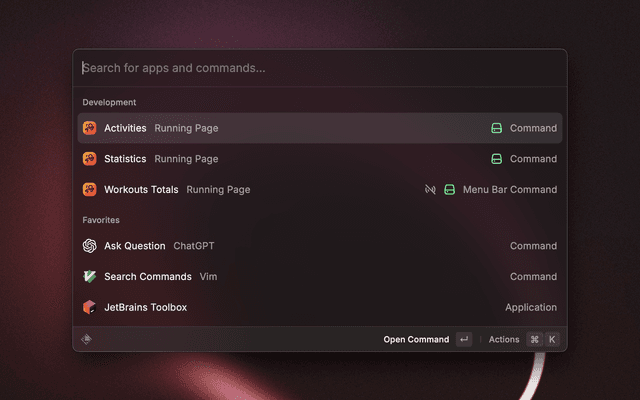Select the Workouts Totals list title

coord(141,190)
